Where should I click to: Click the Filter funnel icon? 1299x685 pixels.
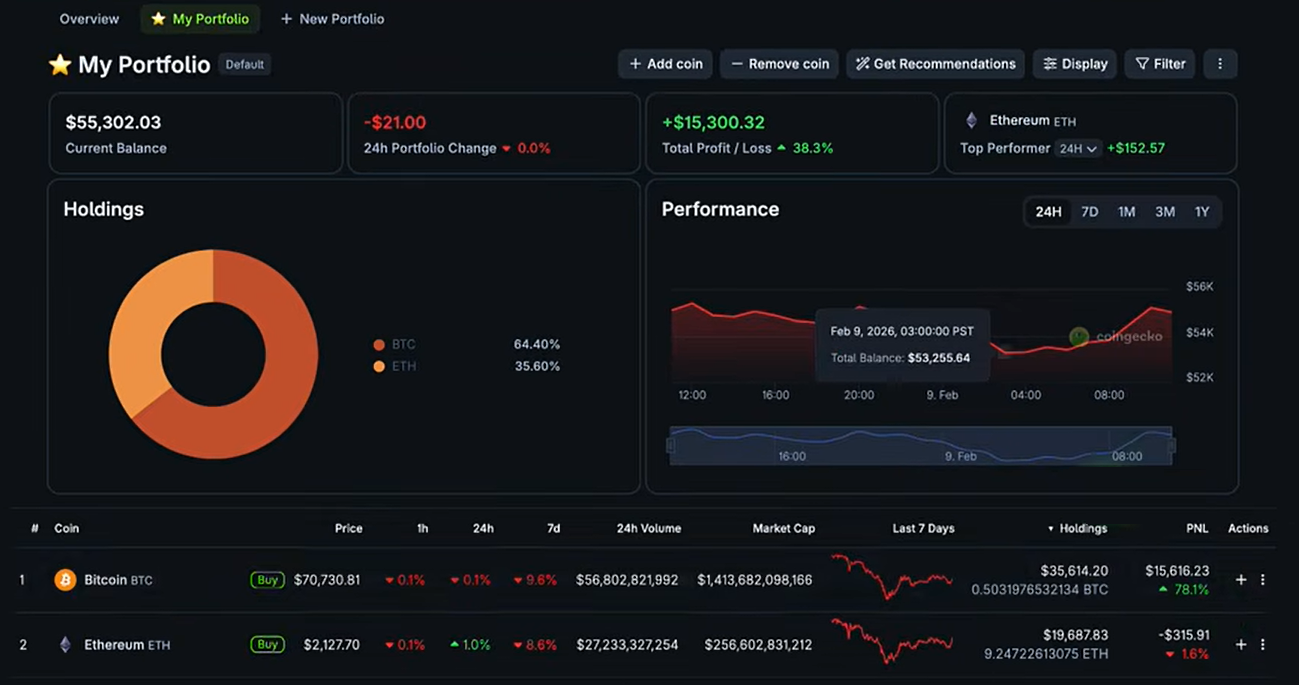pos(1141,63)
